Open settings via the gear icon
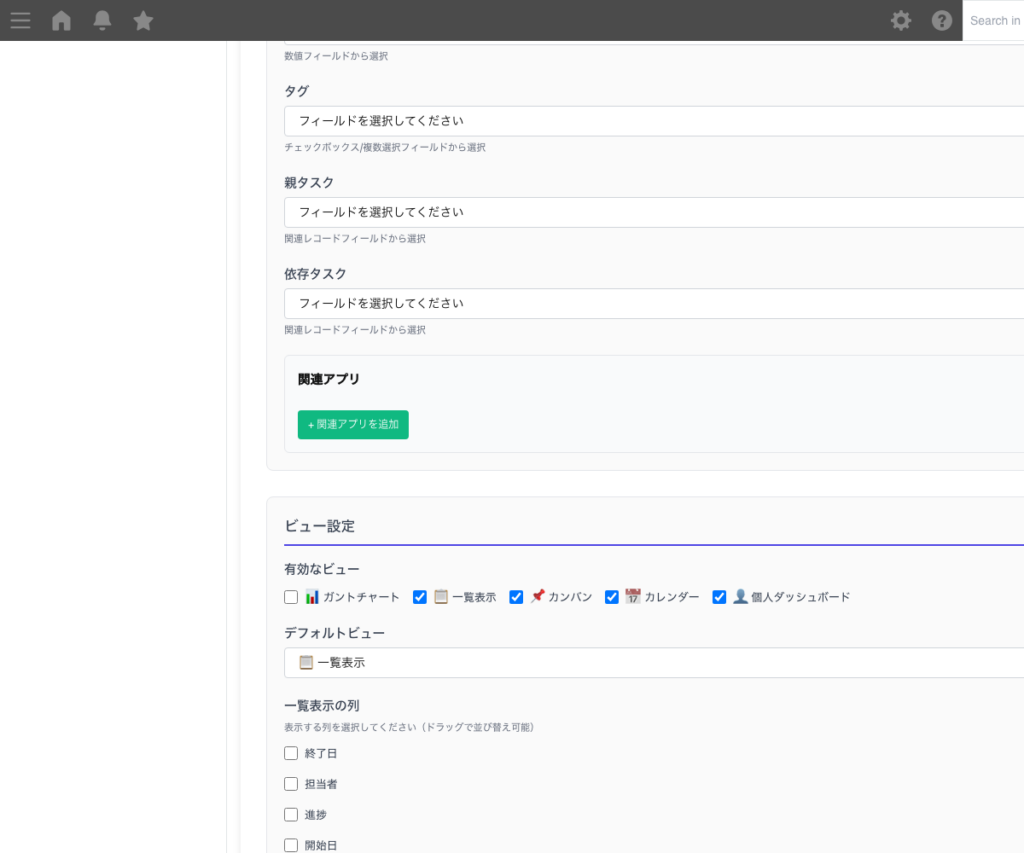The image size is (1024, 853). coord(901,20)
